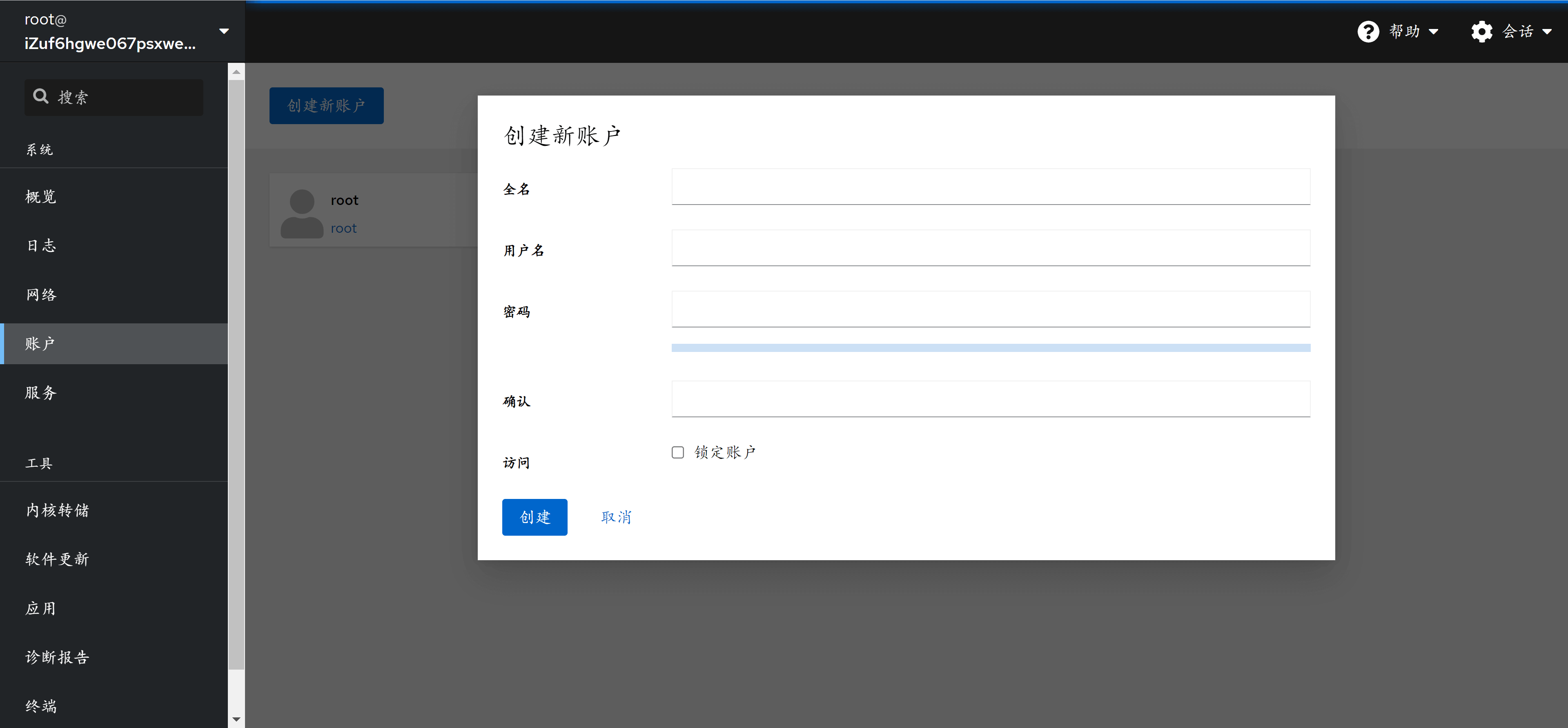The height and width of the screenshot is (728, 1568).
Task: Click the 取消 link
Action: pos(616,517)
